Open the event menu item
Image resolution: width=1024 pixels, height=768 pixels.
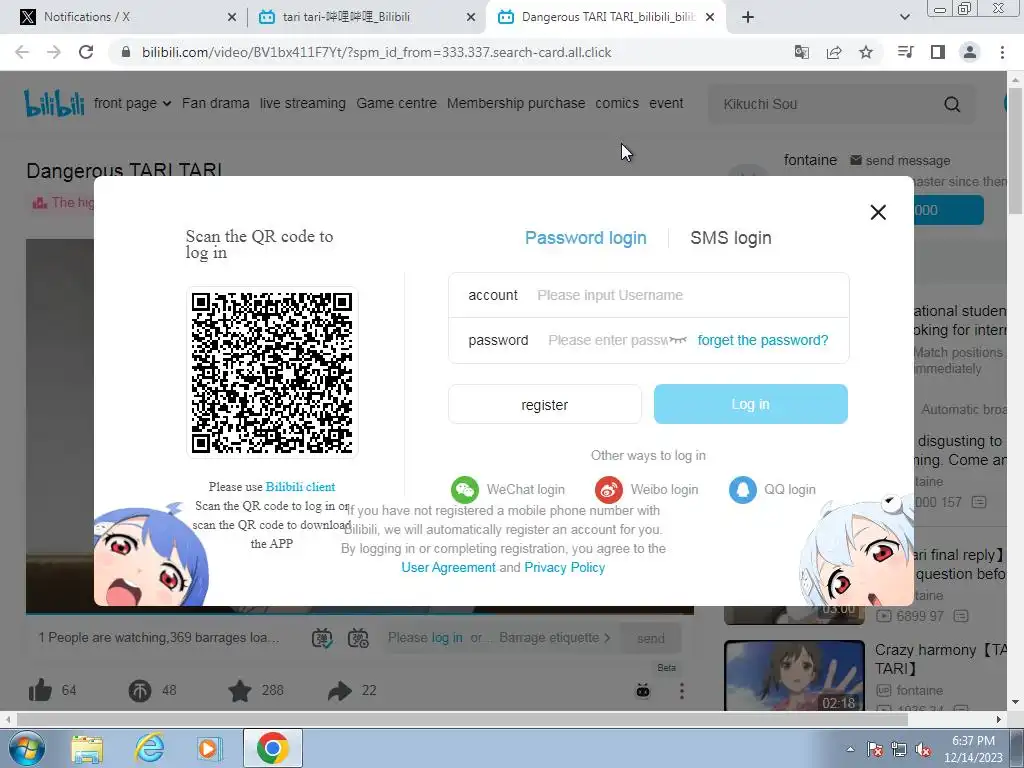(666, 103)
